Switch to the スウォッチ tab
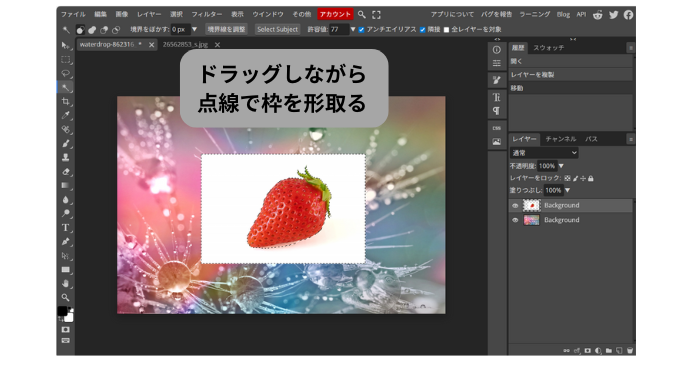This screenshot has width=698, height=365. pos(548,48)
